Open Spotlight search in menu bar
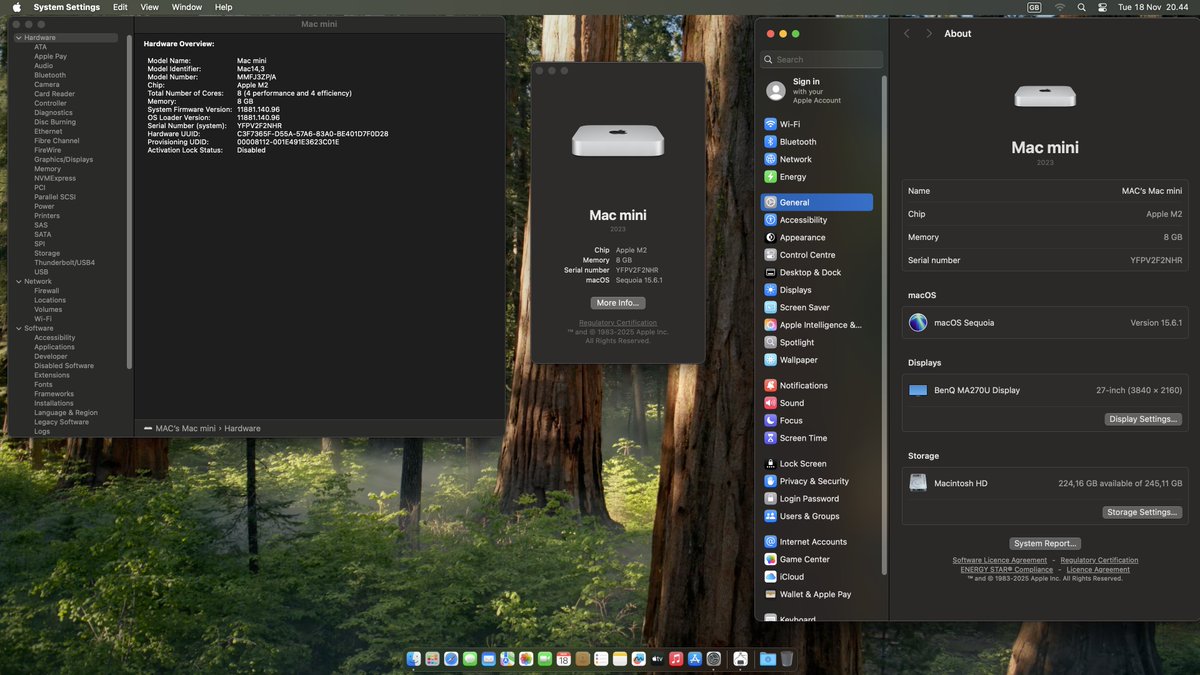This screenshot has height=675, width=1200. tap(1081, 7)
